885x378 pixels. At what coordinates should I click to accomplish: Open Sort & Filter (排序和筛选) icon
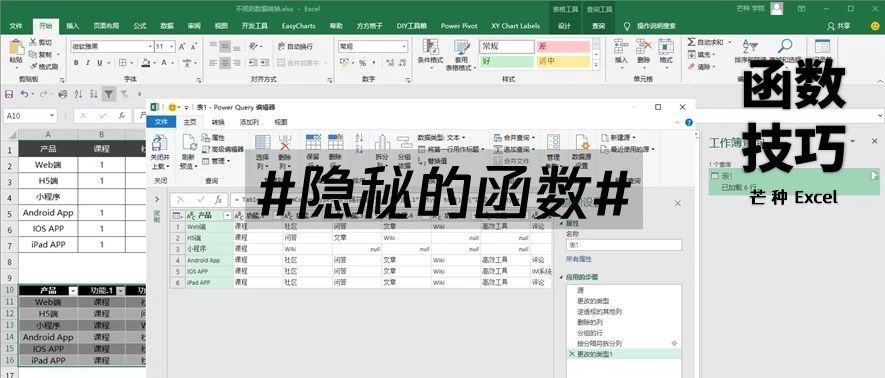(x=750, y=46)
